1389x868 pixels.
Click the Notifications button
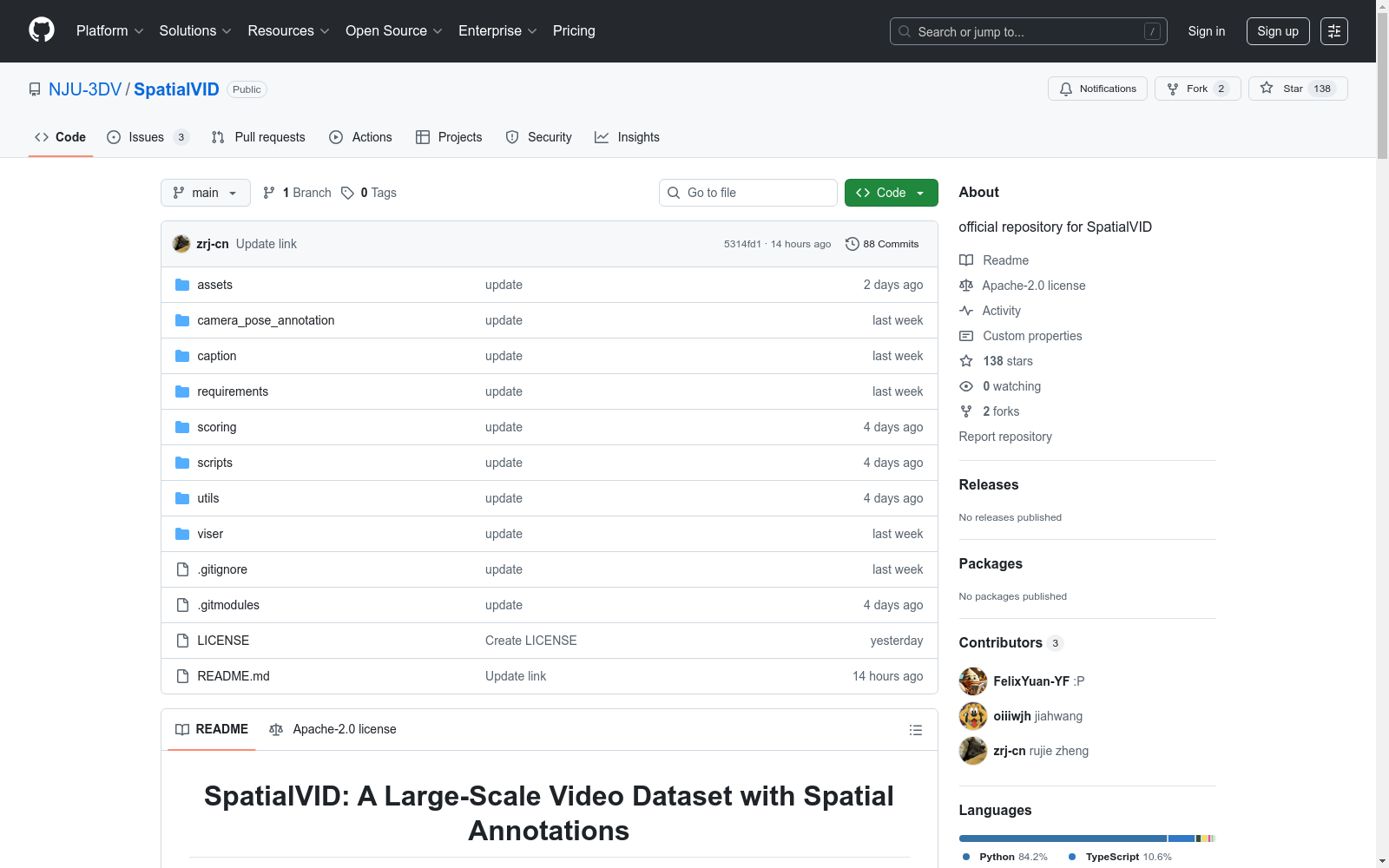coord(1098,89)
